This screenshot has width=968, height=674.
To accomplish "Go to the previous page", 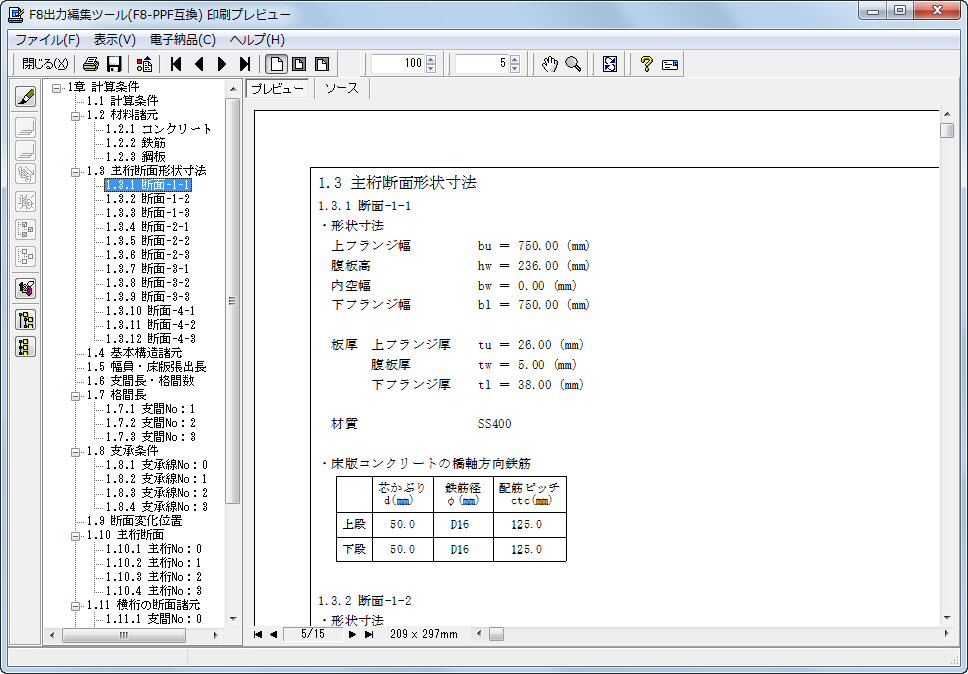I will click(199, 64).
